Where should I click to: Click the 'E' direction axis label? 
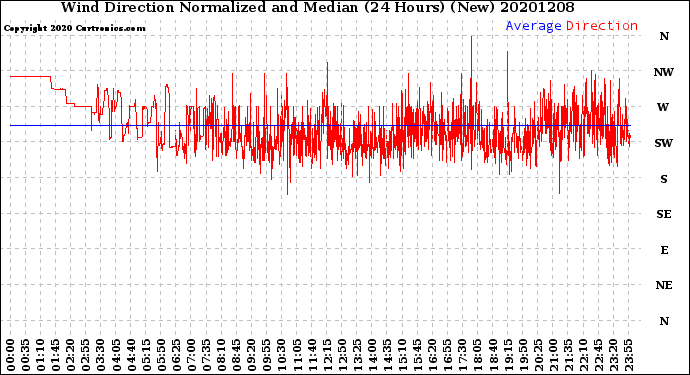coord(664,250)
